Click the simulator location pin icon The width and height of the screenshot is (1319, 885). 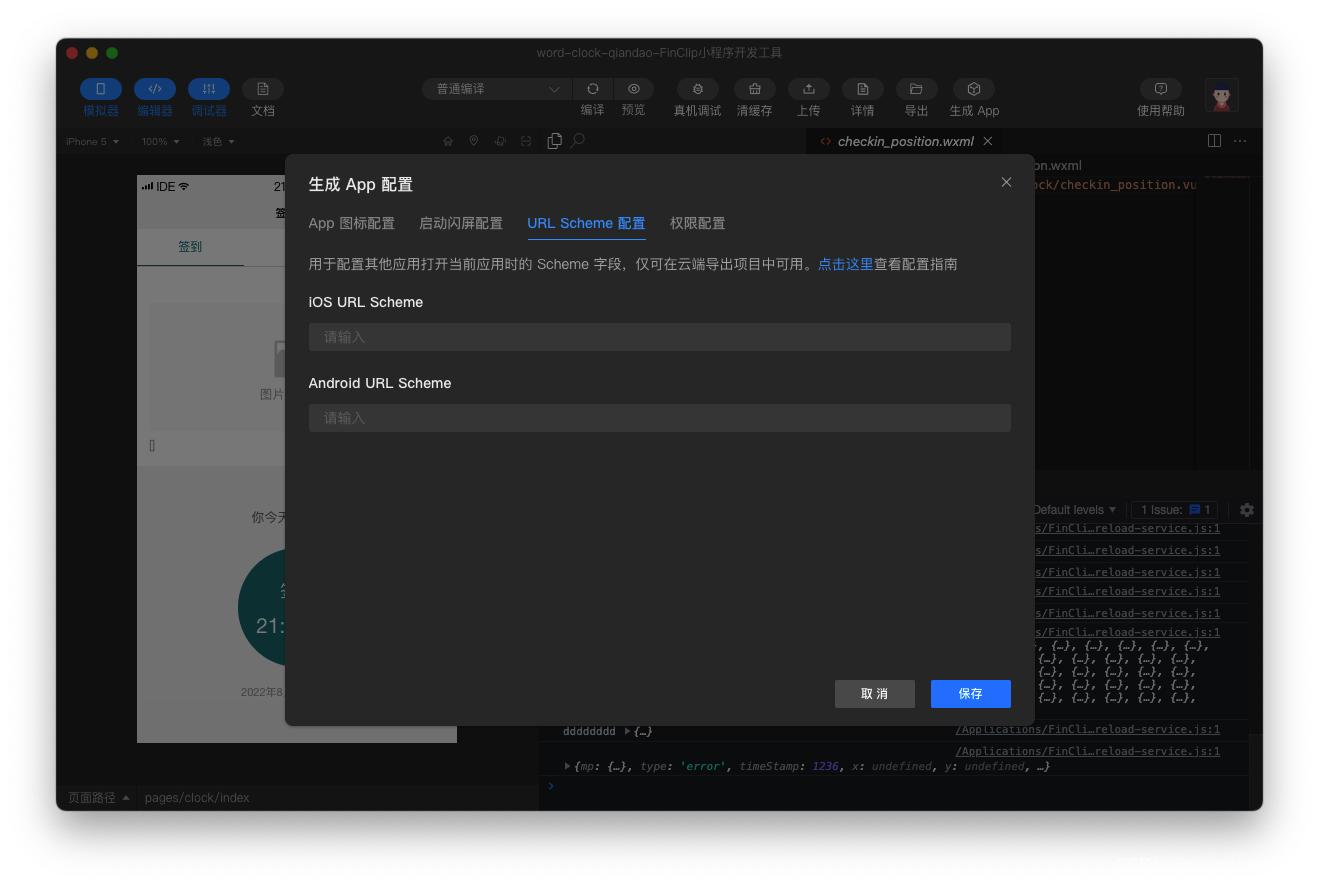(474, 141)
